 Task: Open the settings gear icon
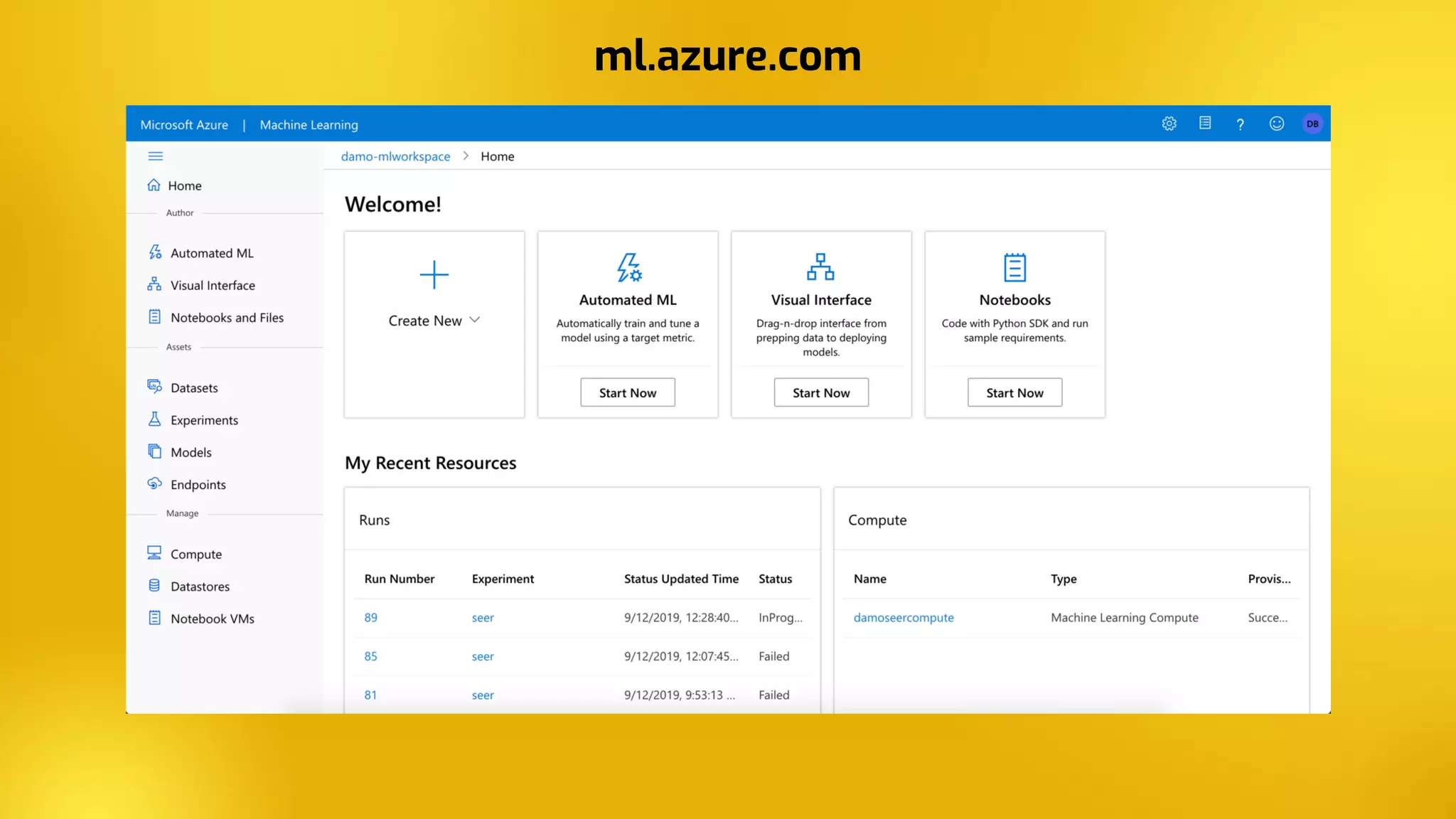pyautogui.click(x=1169, y=124)
